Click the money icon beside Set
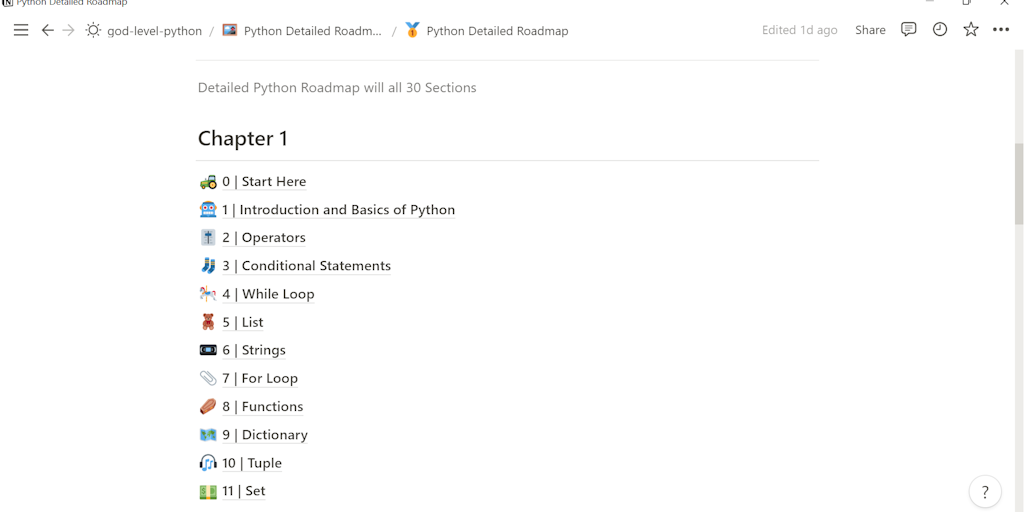Screen dimensions: 1024x512 [208, 491]
